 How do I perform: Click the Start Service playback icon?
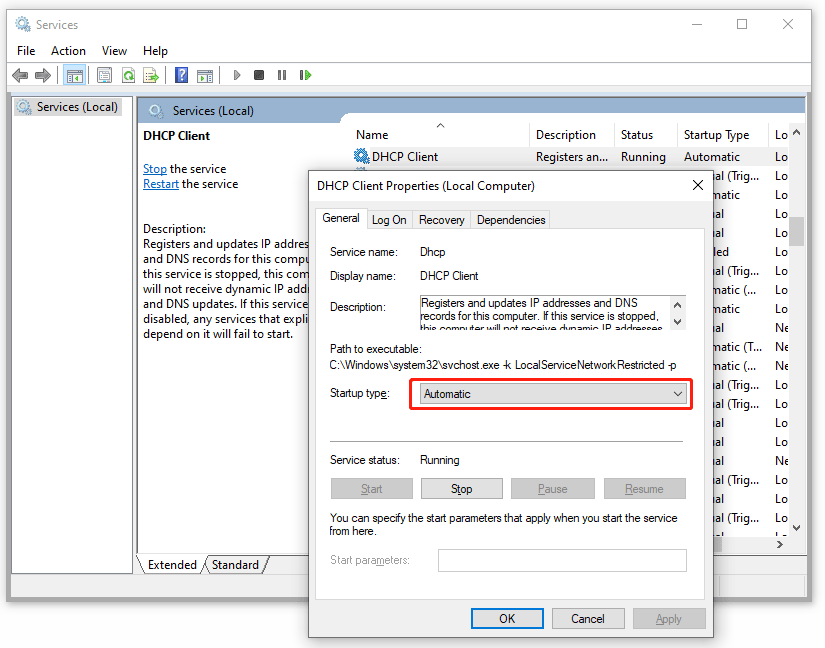click(237, 75)
